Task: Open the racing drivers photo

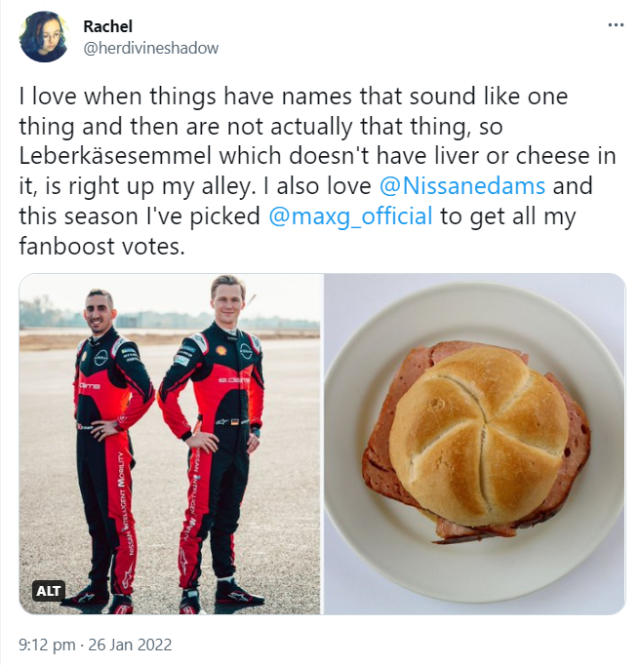Action: coord(170,444)
